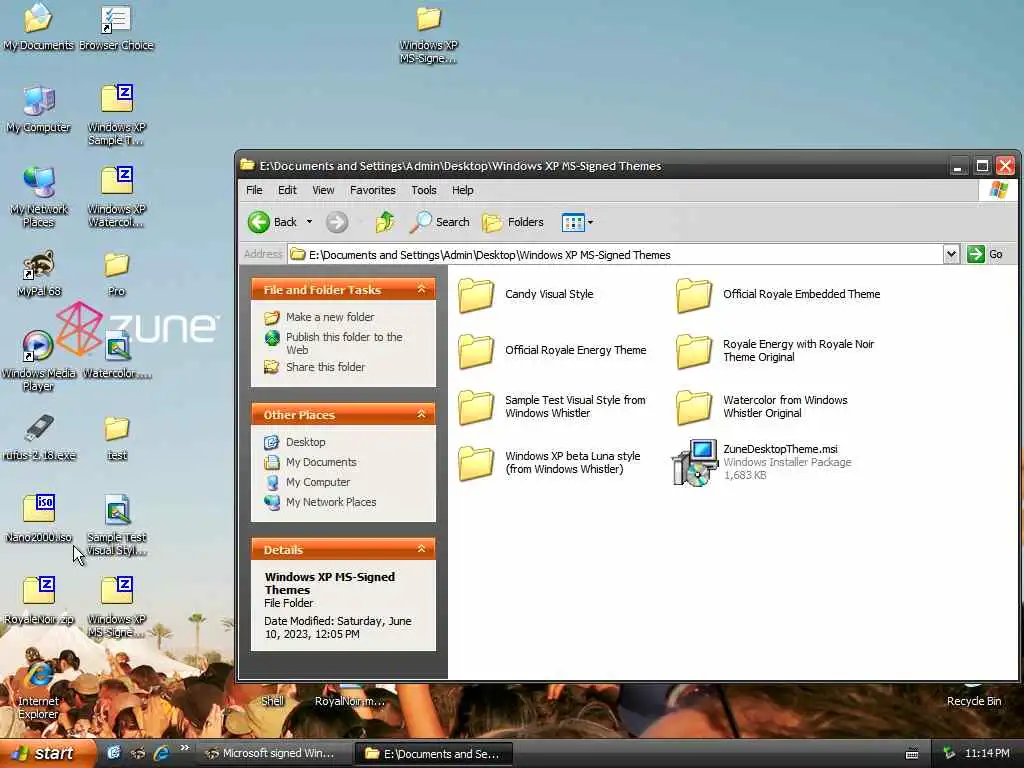Expand the Address bar dropdown

(x=951, y=254)
